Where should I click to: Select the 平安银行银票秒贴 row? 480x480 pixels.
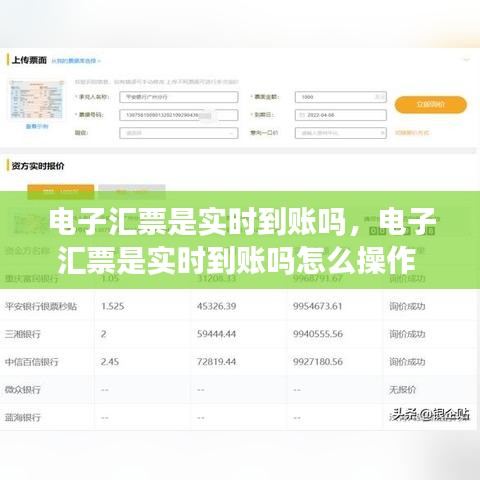(238, 306)
